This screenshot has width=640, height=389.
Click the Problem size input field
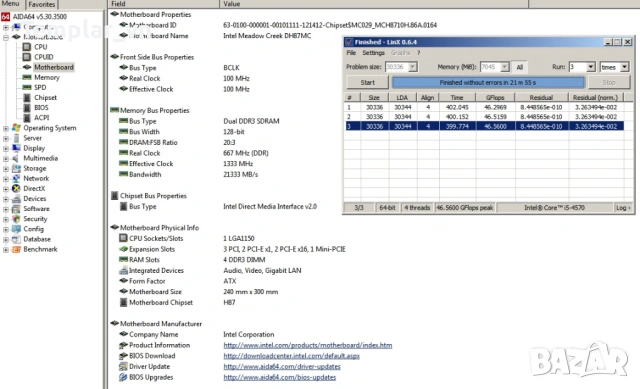tap(396, 67)
